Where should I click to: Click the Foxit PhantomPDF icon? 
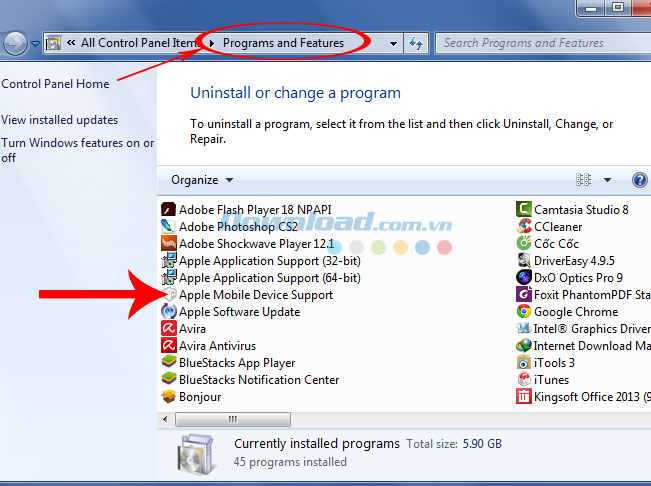524,294
